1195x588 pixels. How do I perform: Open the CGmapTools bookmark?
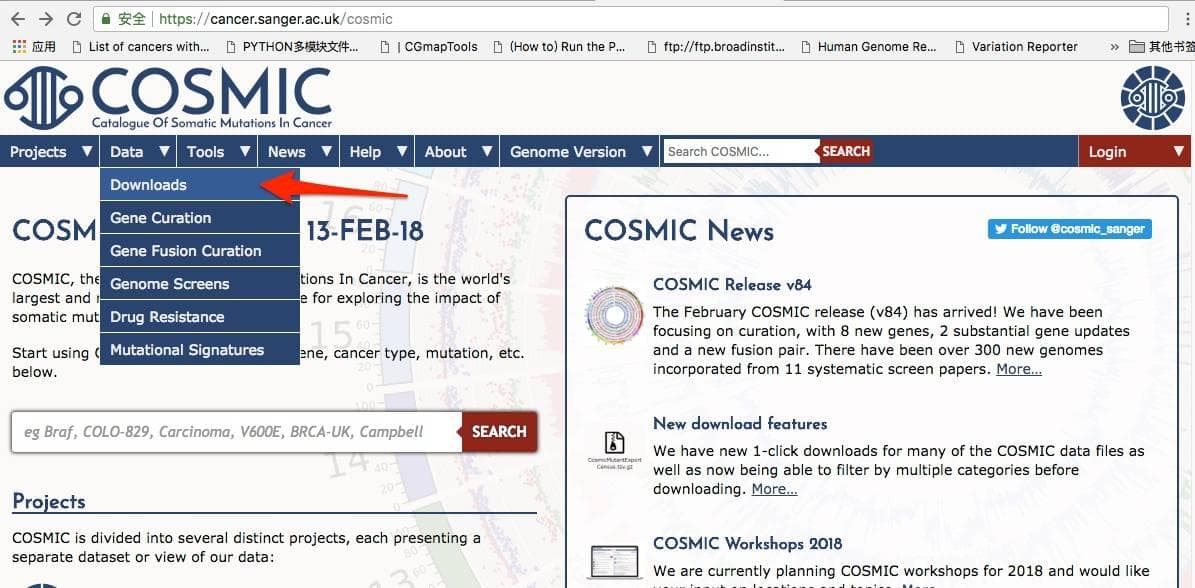click(x=429, y=46)
